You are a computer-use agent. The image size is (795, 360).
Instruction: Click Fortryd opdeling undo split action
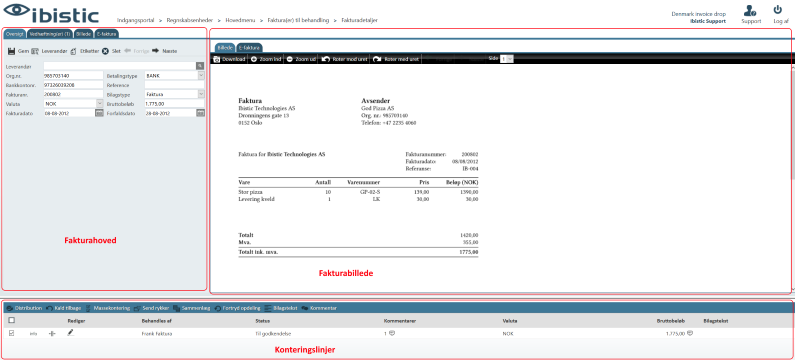coord(237,308)
